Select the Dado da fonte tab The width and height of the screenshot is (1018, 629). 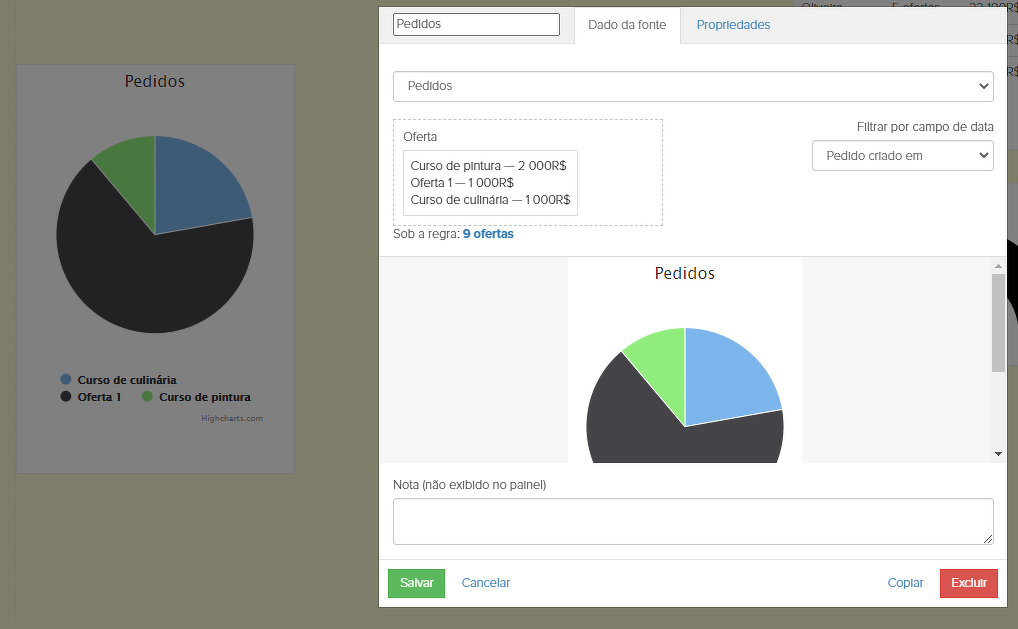[627, 25]
